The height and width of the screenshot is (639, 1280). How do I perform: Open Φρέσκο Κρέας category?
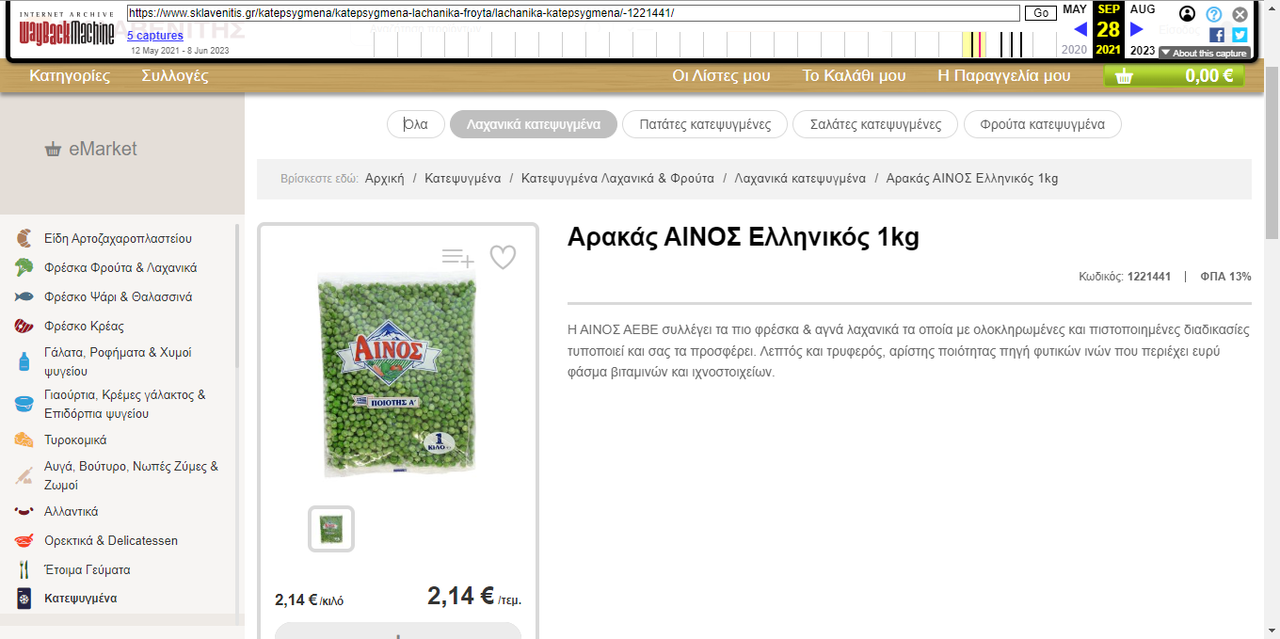pos(84,326)
